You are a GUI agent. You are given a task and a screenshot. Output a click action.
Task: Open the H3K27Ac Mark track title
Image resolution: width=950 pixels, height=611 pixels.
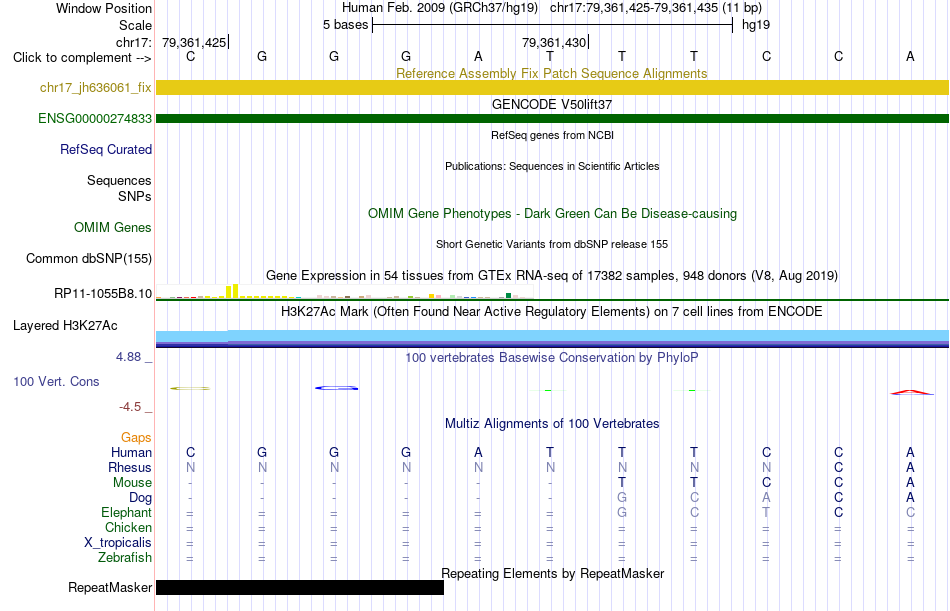pyautogui.click(x=552, y=312)
